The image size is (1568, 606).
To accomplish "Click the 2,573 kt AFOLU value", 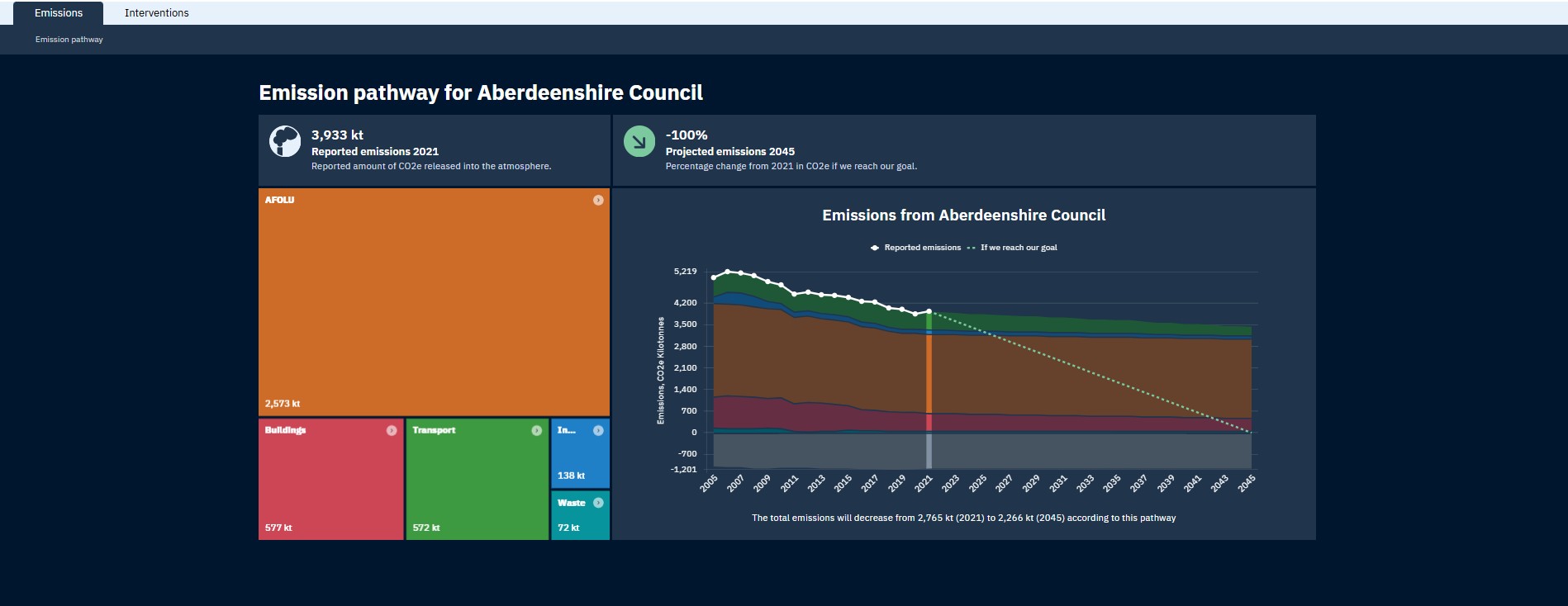I will [x=283, y=404].
